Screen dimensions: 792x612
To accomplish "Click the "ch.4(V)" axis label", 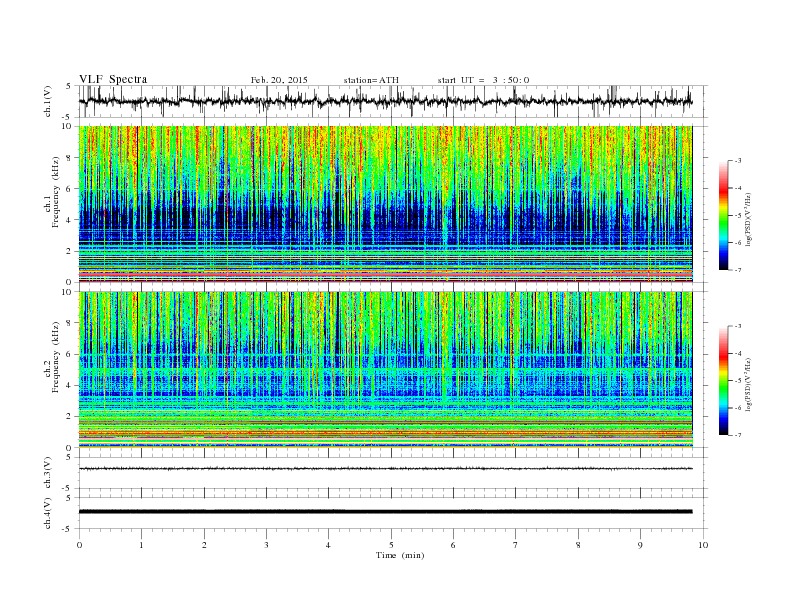I will point(48,513).
